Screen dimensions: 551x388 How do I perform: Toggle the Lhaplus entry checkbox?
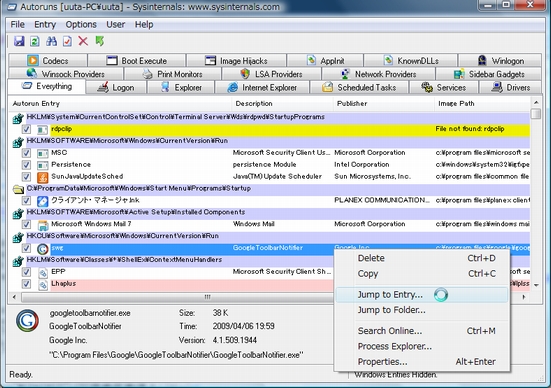(26, 284)
